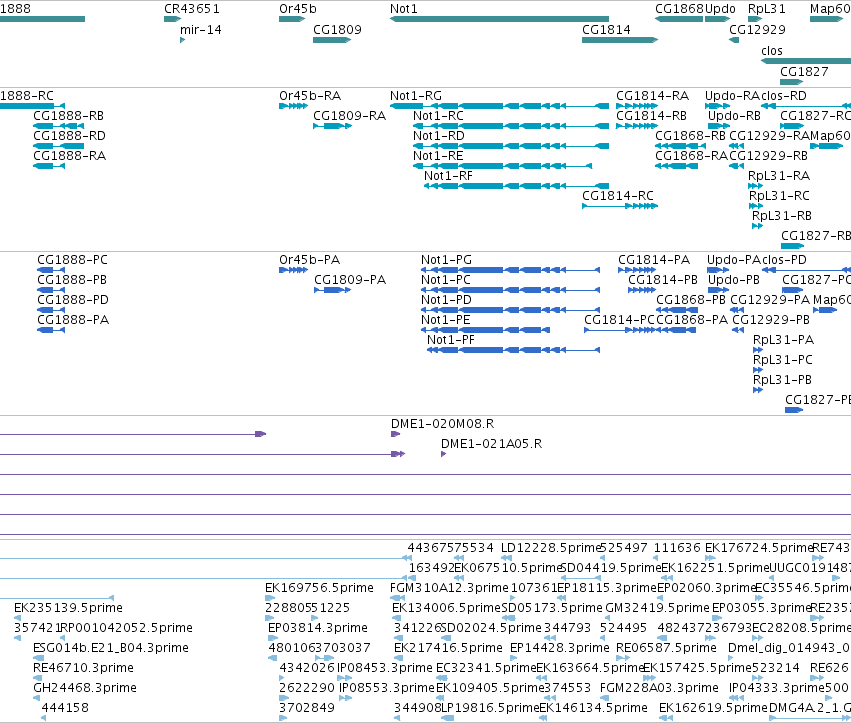Select the CG12929 gene label
Viewport: 851px width, 723px height.
point(757,29)
